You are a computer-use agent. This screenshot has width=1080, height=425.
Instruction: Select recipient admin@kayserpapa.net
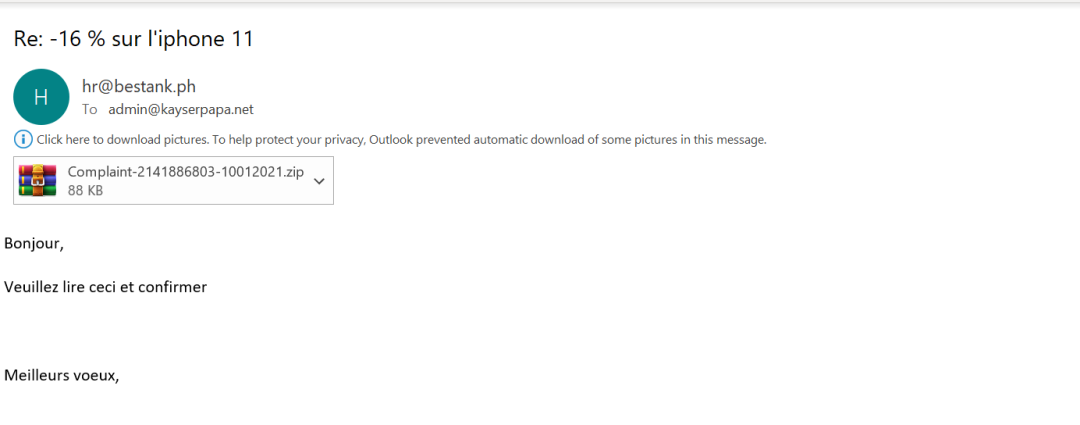point(181,110)
